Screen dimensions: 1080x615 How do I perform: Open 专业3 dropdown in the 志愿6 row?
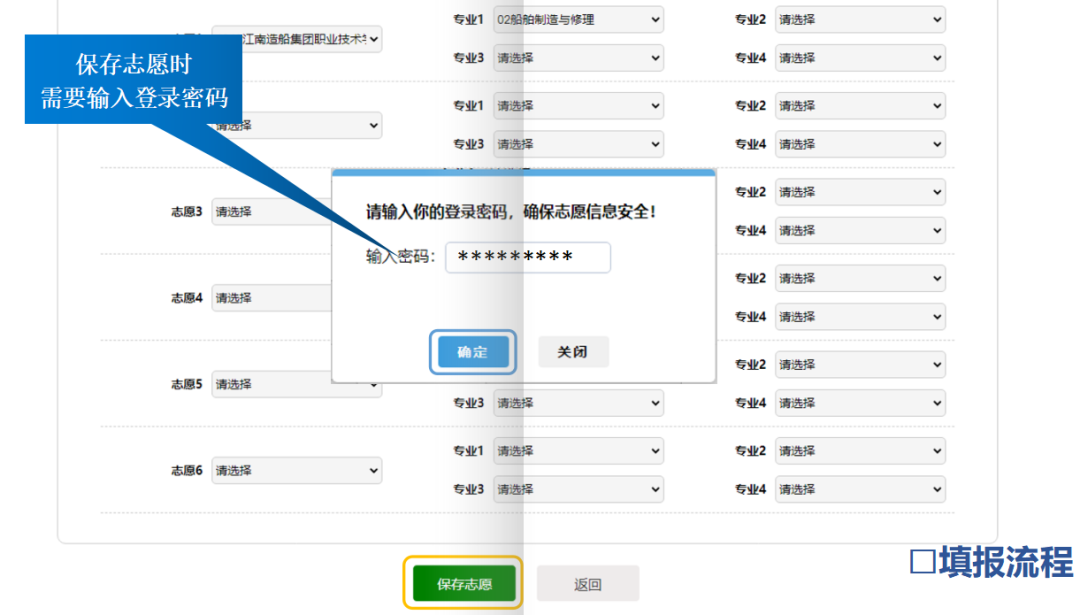click(x=579, y=489)
